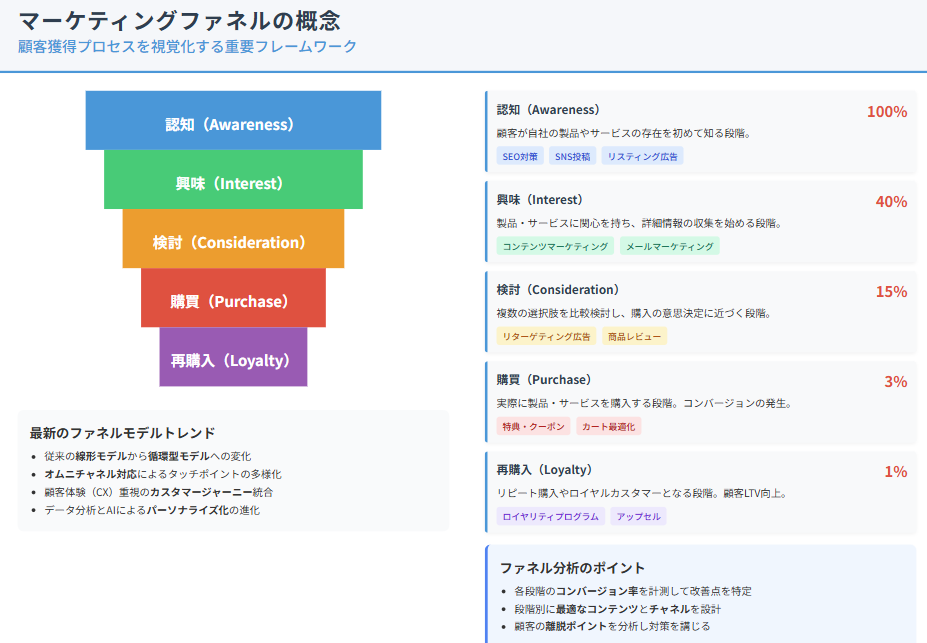
Task: Click the purple 再購入（Loyalty） funnel segment
Action: click(x=233, y=358)
